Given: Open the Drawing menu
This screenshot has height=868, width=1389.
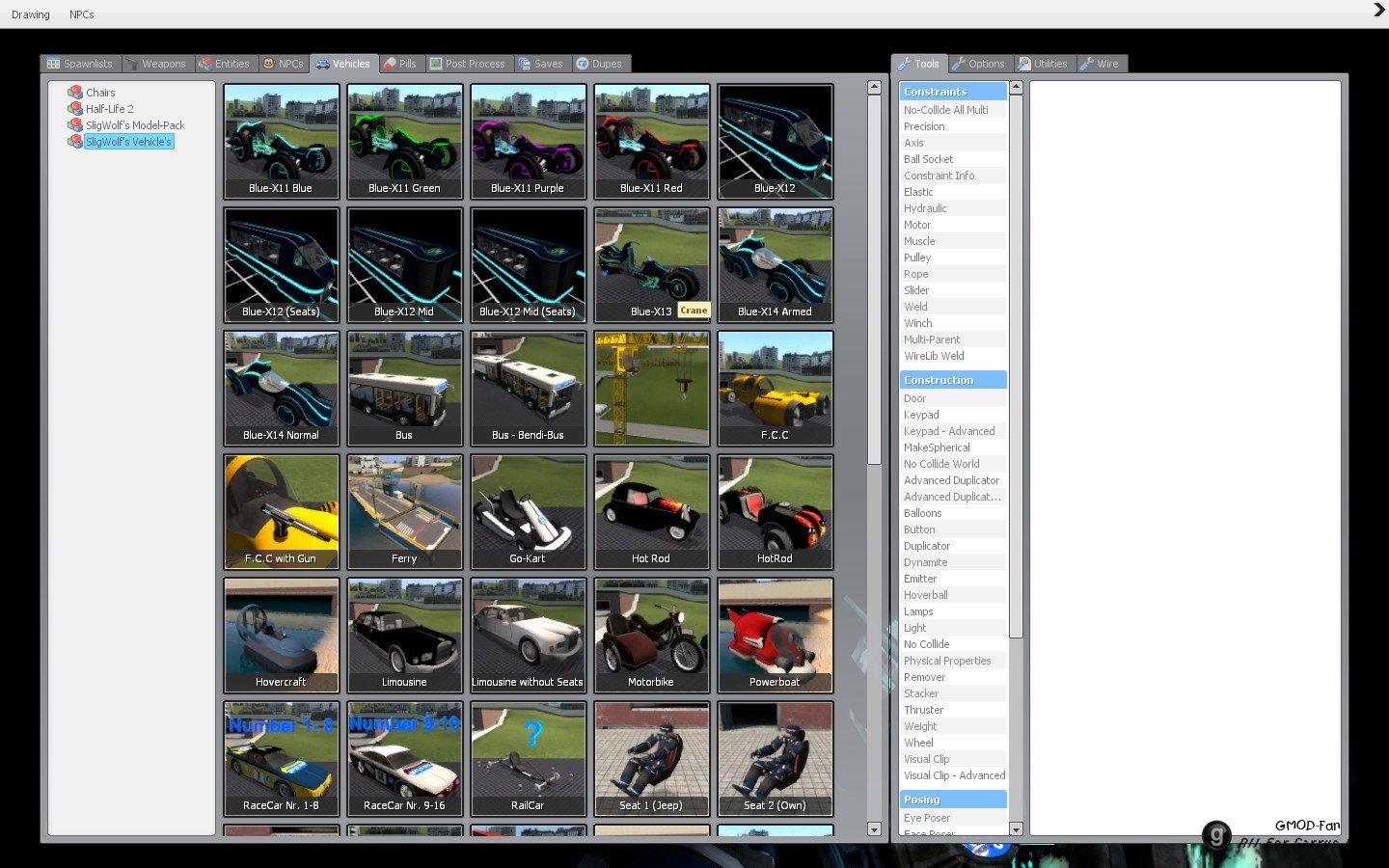Looking at the screenshot, I should point(31,14).
